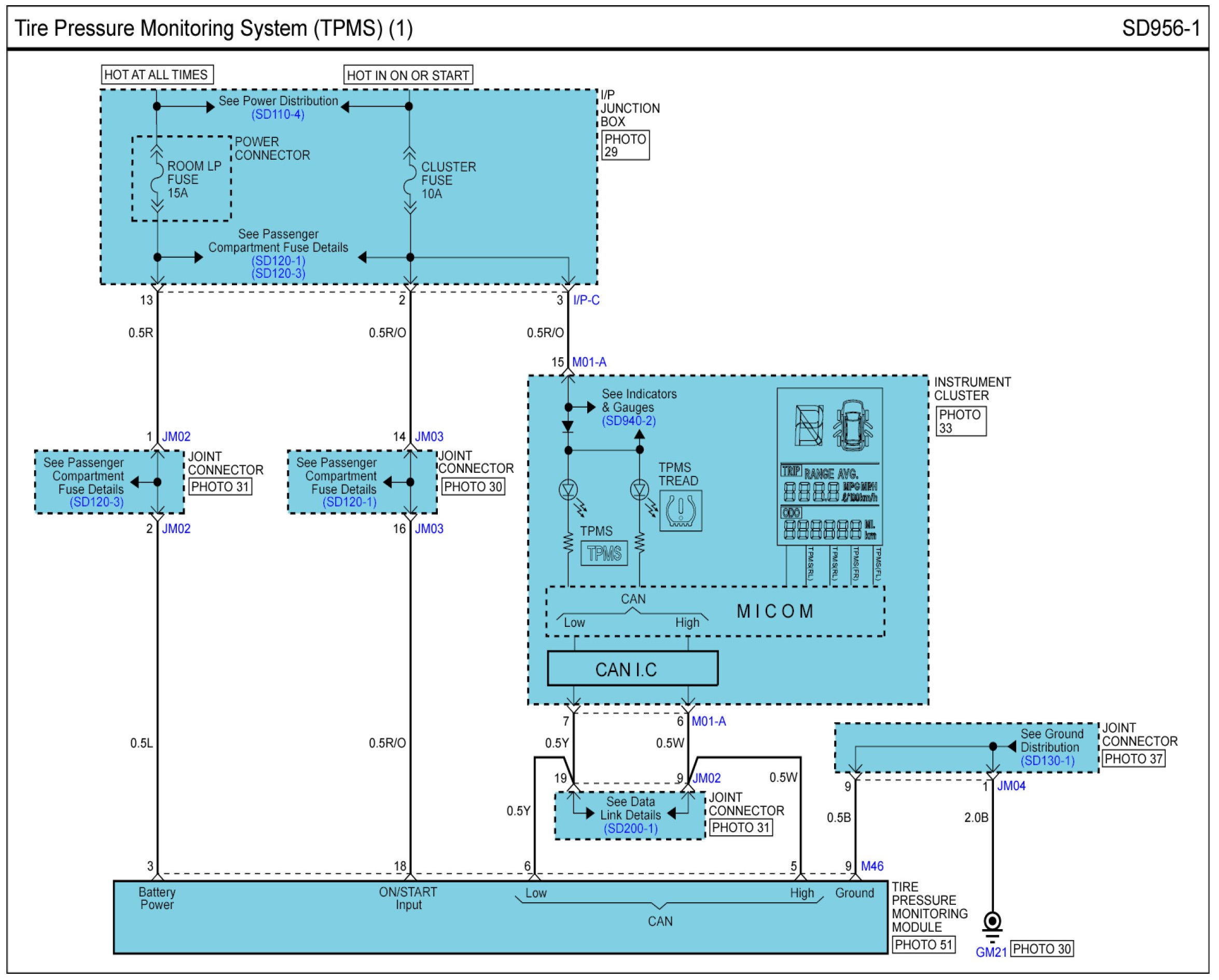Click the CAN I.C block

[x=632, y=669]
